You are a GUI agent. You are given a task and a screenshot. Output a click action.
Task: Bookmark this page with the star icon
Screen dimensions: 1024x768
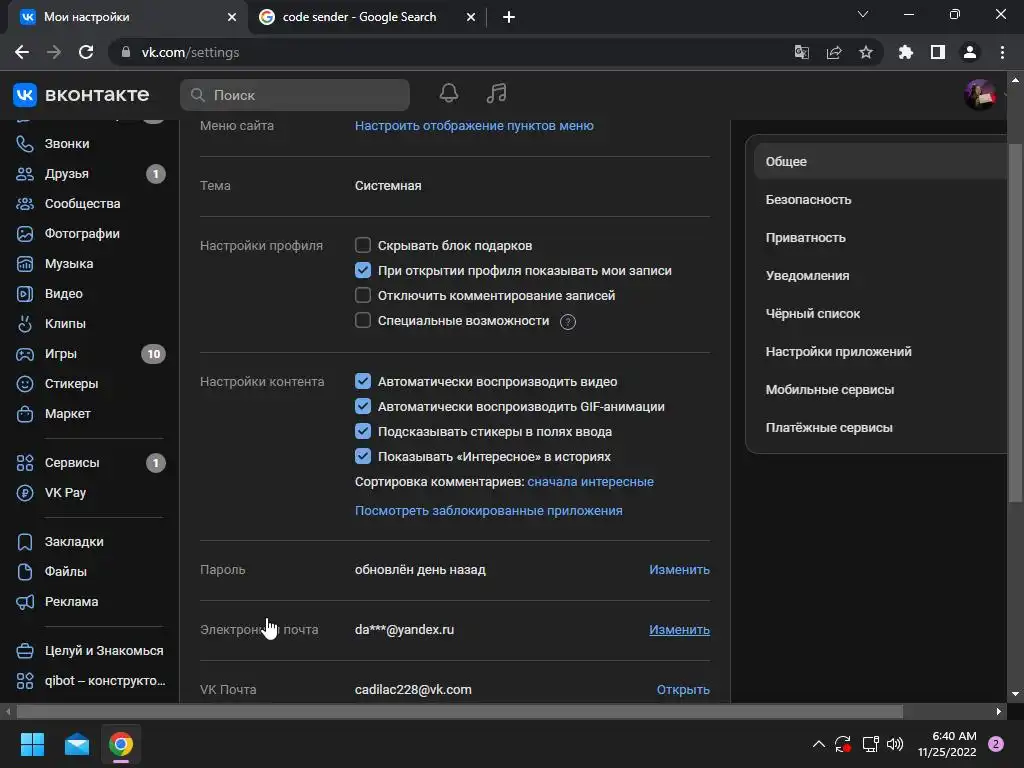[x=866, y=52]
